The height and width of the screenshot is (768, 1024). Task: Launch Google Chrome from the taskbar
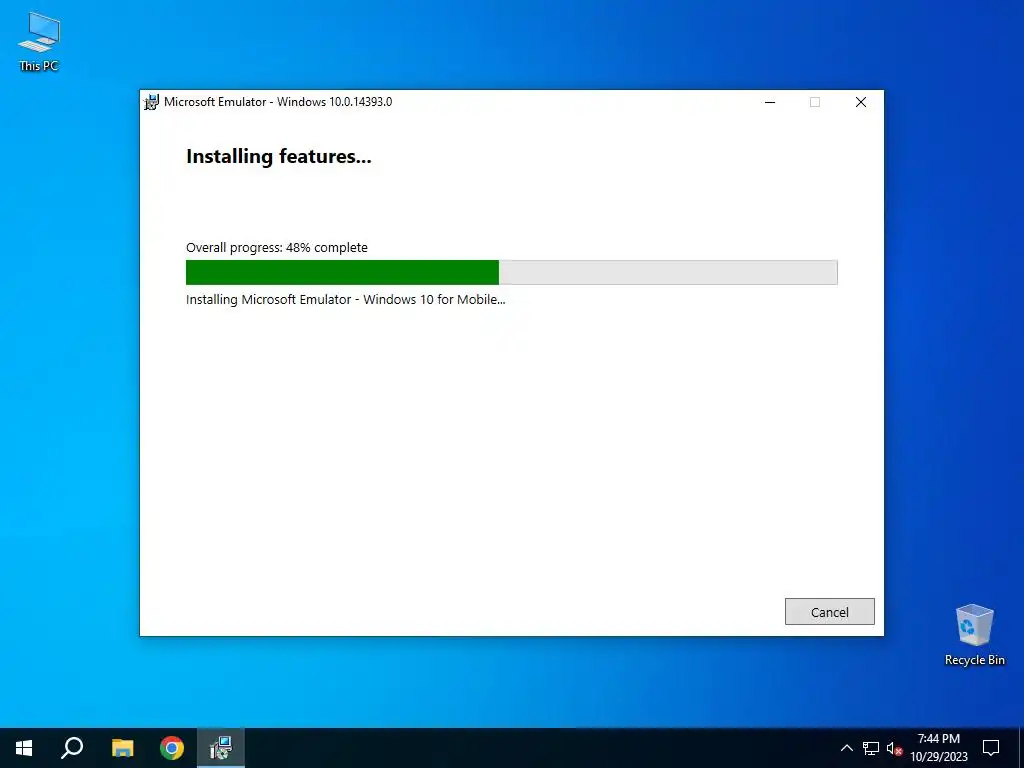tap(172, 748)
